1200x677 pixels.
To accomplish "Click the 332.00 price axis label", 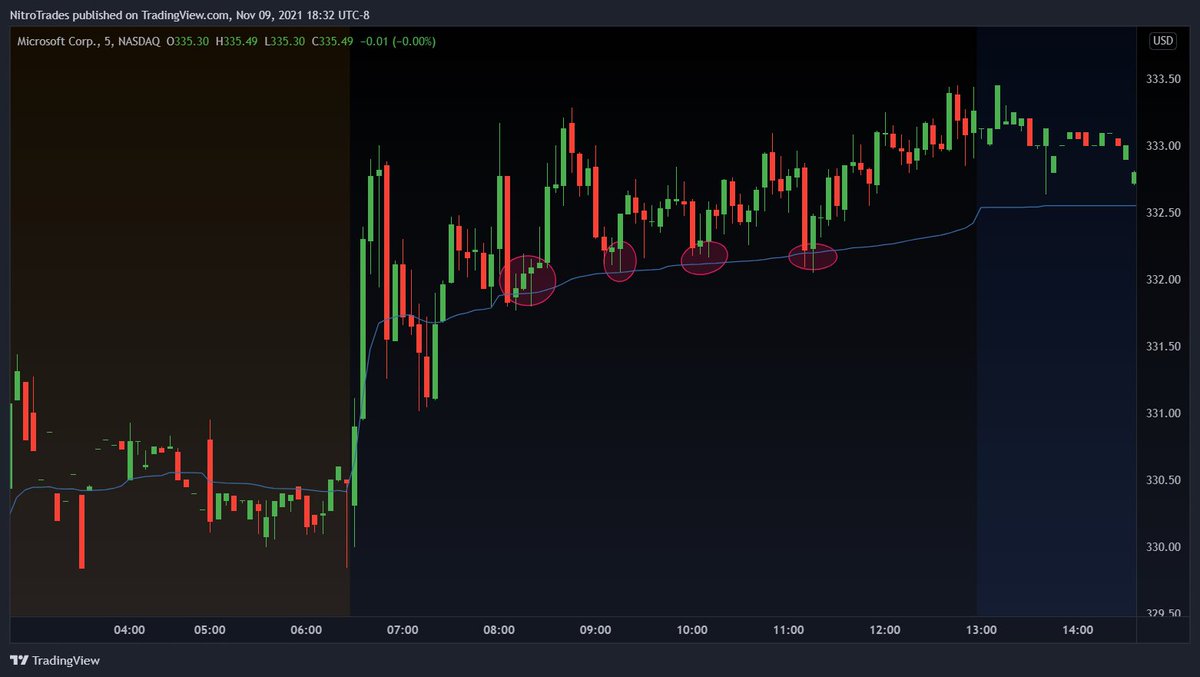I will coord(1164,280).
